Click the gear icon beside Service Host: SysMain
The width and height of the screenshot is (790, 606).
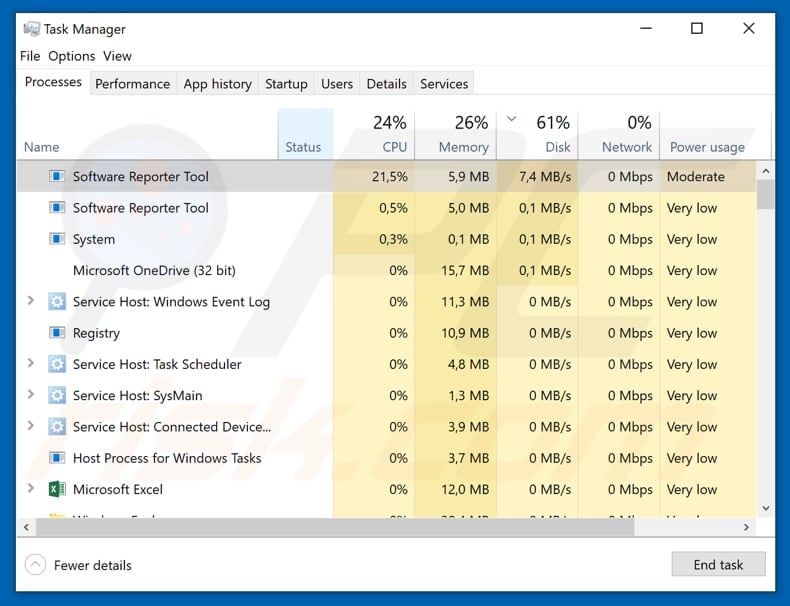[57, 396]
